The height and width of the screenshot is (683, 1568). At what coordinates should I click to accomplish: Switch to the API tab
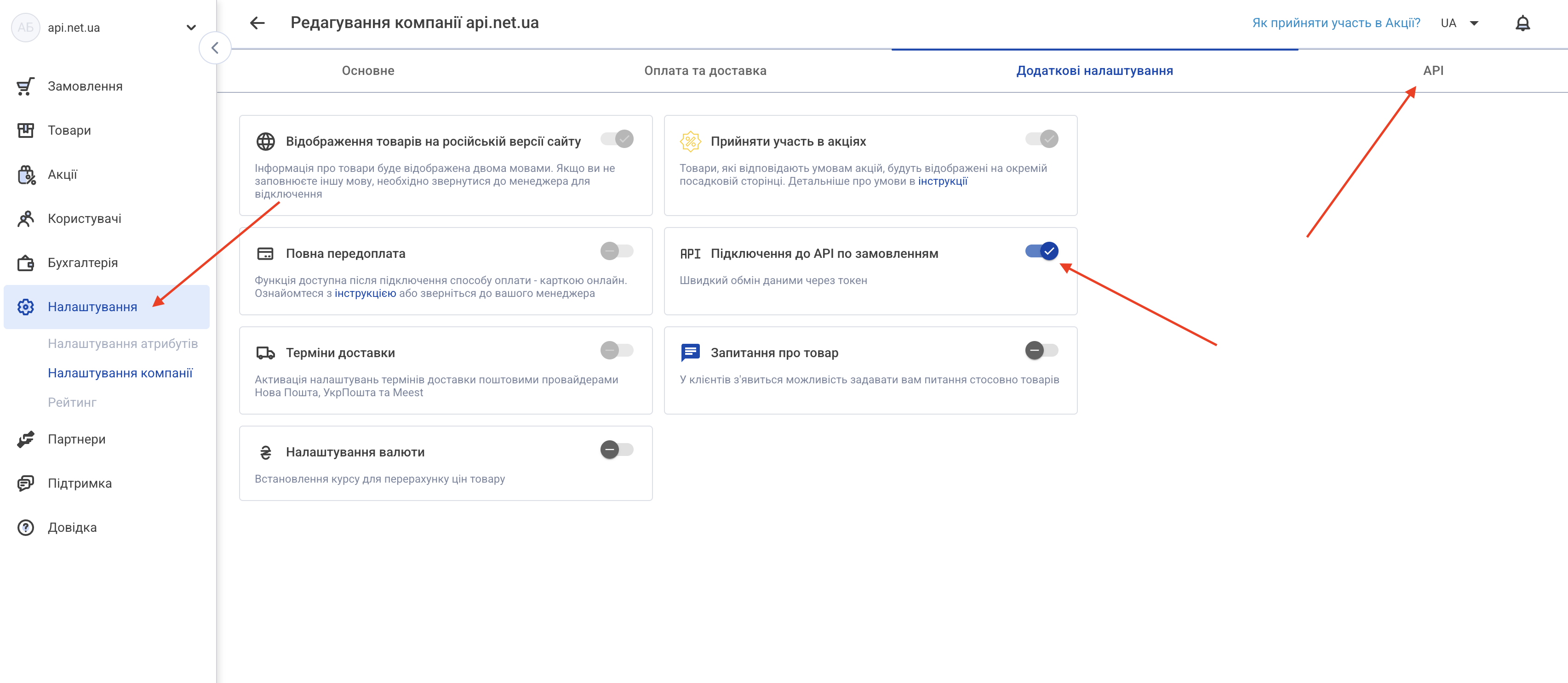(x=1432, y=70)
